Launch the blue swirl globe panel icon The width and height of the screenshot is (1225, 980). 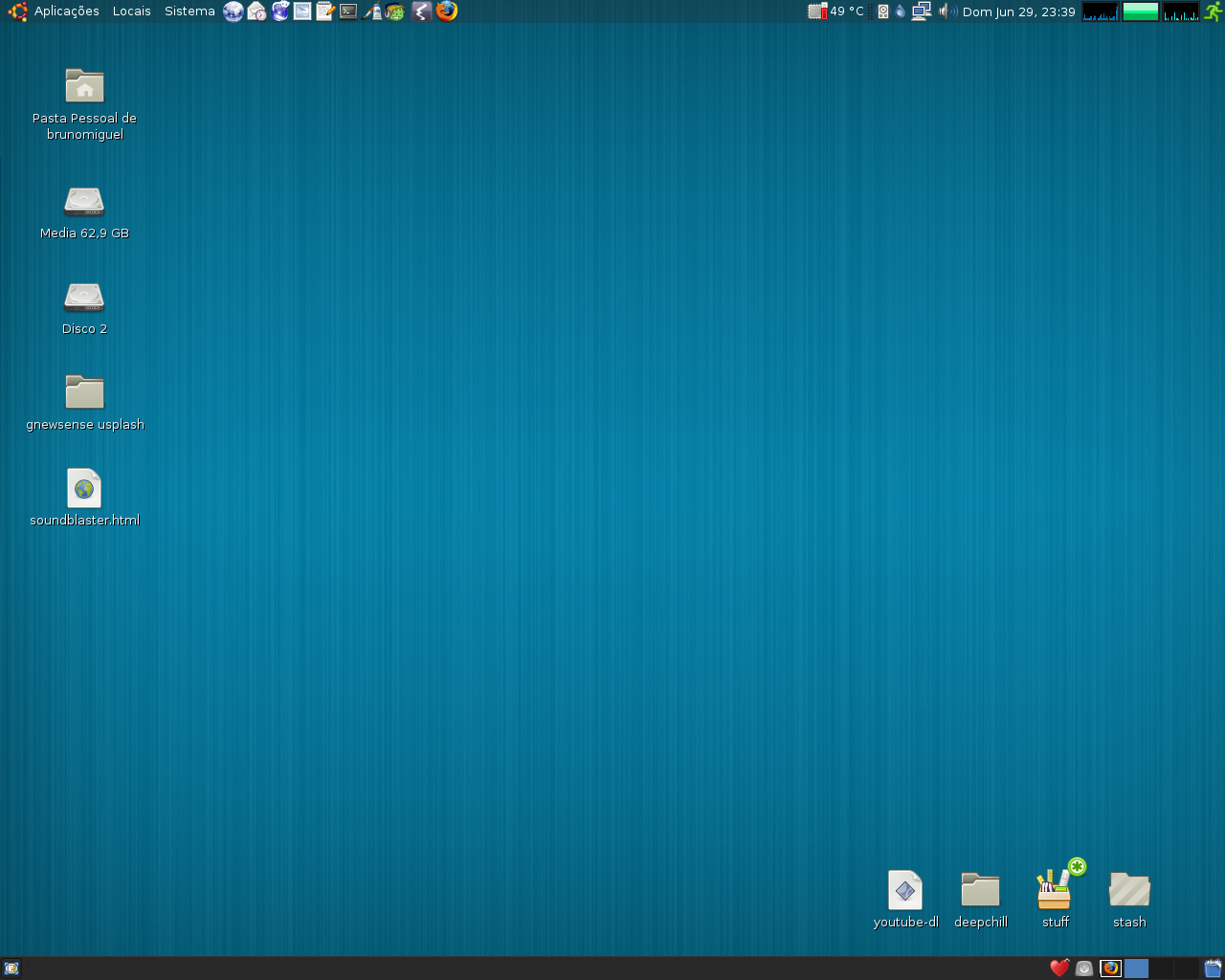pyautogui.click(x=279, y=11)
